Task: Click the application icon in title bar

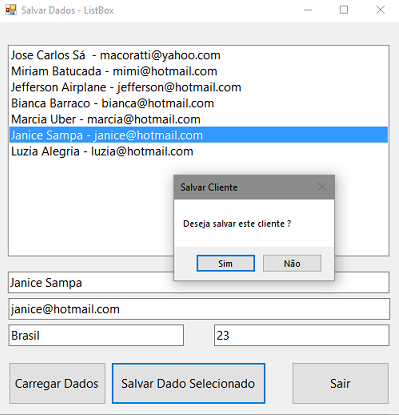Action: click(x=11, y=10)
